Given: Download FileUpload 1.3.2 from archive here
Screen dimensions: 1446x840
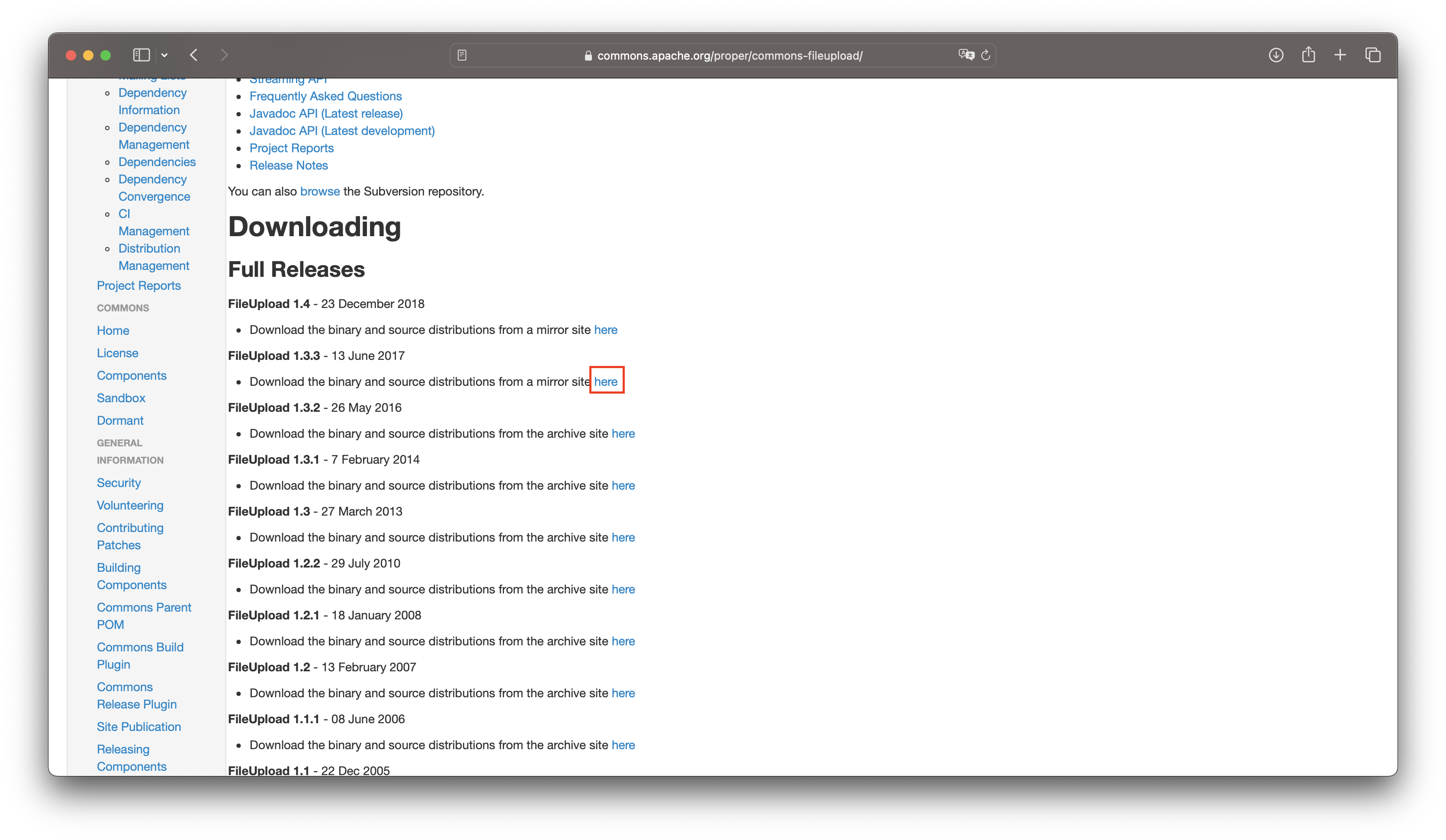Looking at the screenshot, I should click(x=623, y=434).
